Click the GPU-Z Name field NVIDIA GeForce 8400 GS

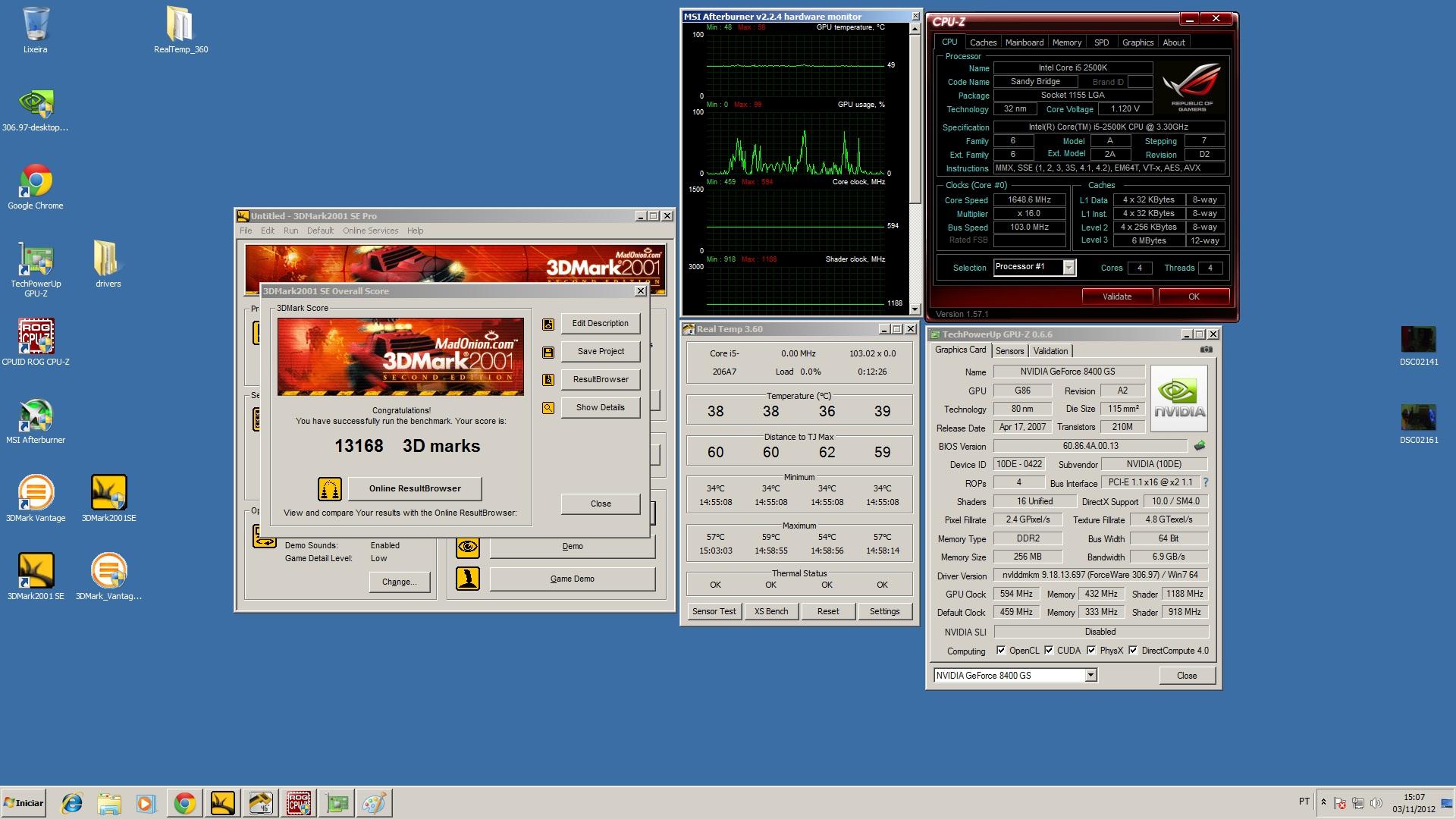(x=1069, y=372)
